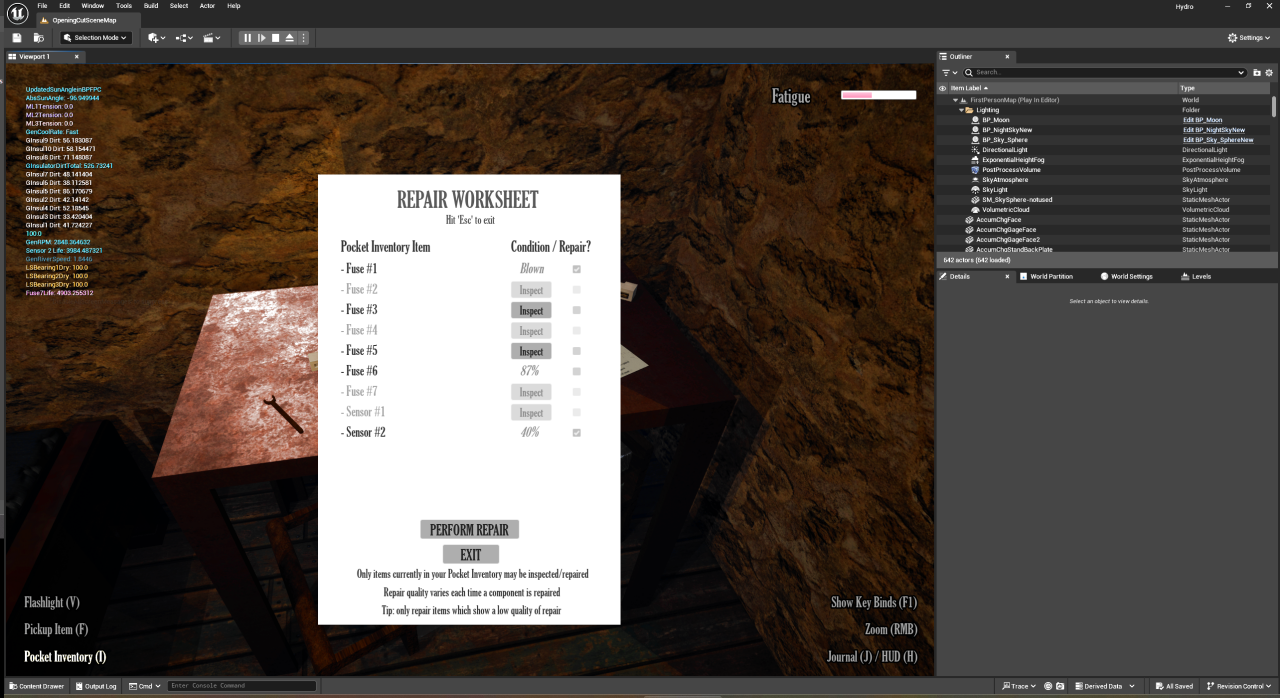Open the Outliner filter dropdown
Image resolution: width=1280 pixels, height=698 pixels.
click(950, 72)
